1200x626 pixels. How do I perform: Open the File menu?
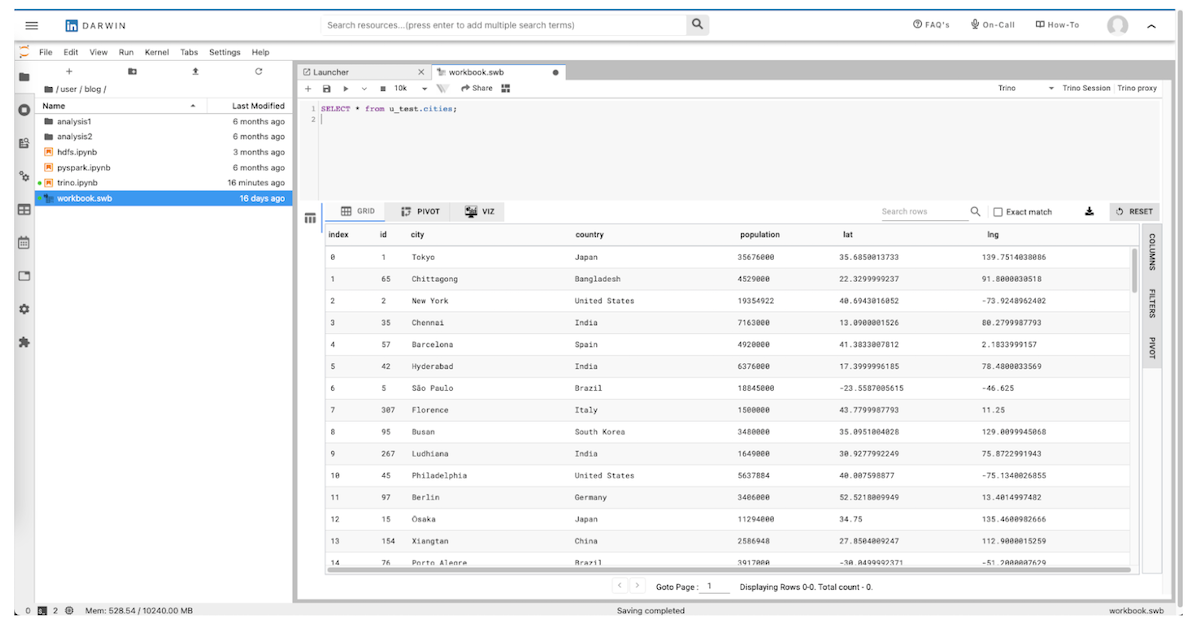tap(46, 52)
